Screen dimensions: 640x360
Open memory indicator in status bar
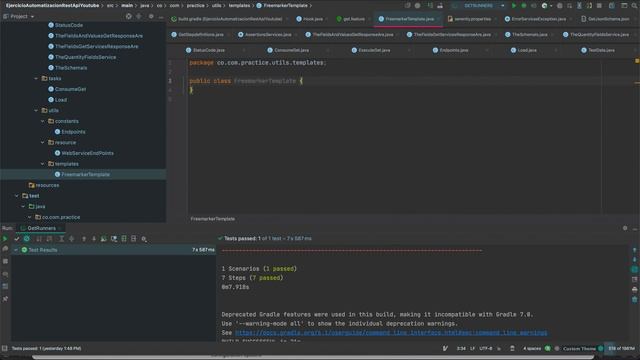click(621, 348)
